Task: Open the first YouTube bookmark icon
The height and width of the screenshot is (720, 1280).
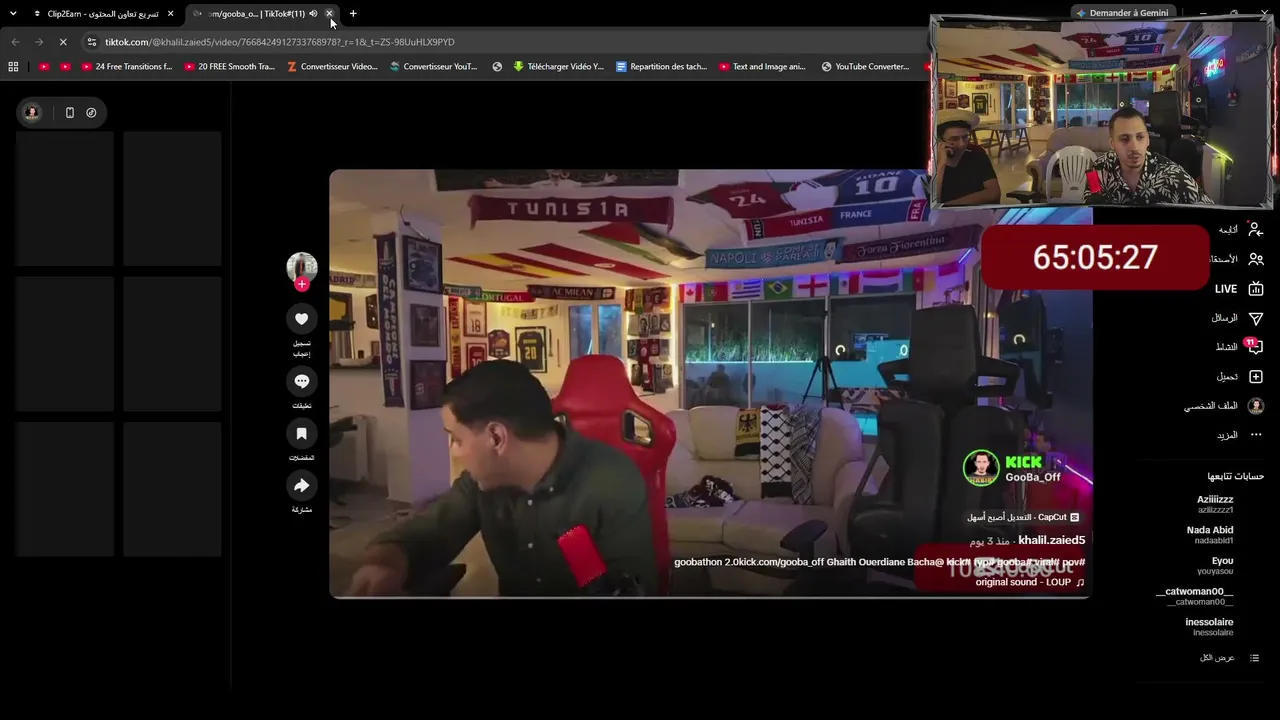Action: click(44, 67)
